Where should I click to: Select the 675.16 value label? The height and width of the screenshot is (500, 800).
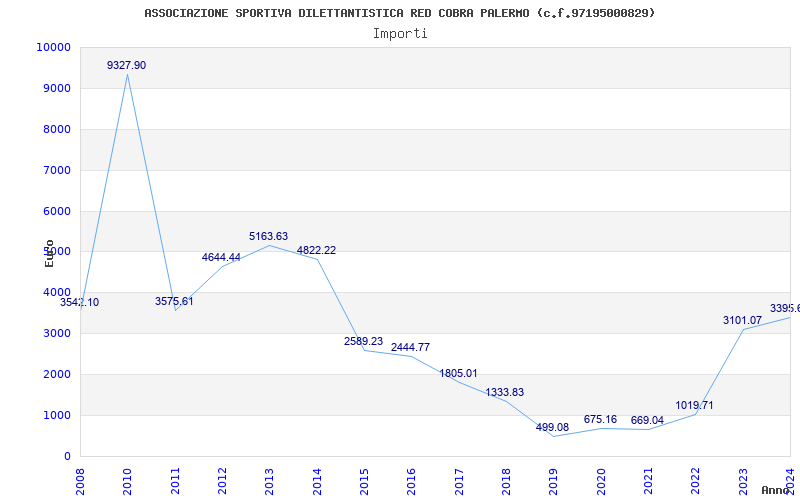click(601, 419)
